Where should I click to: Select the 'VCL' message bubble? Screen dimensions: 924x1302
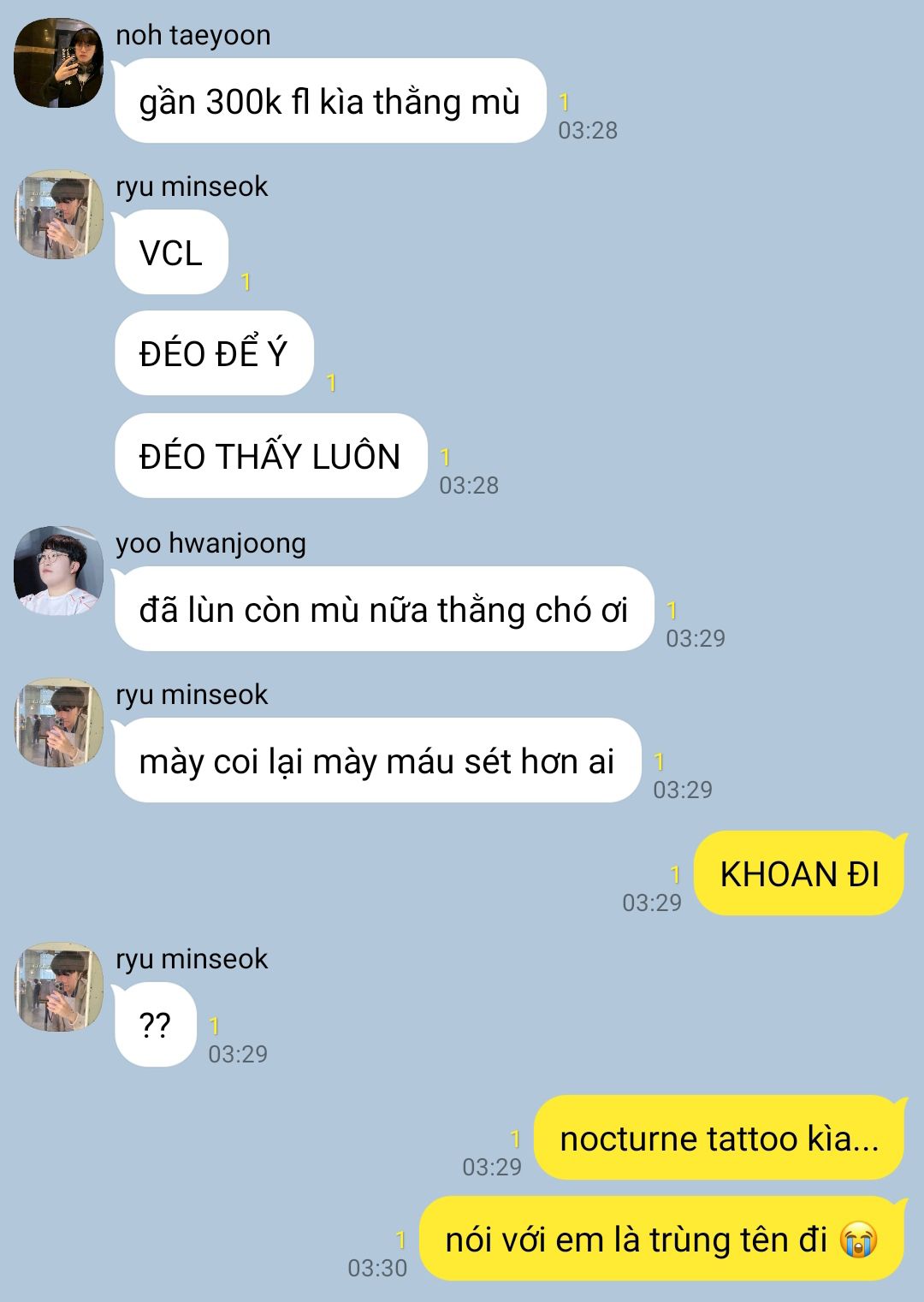tap(171, 252)
